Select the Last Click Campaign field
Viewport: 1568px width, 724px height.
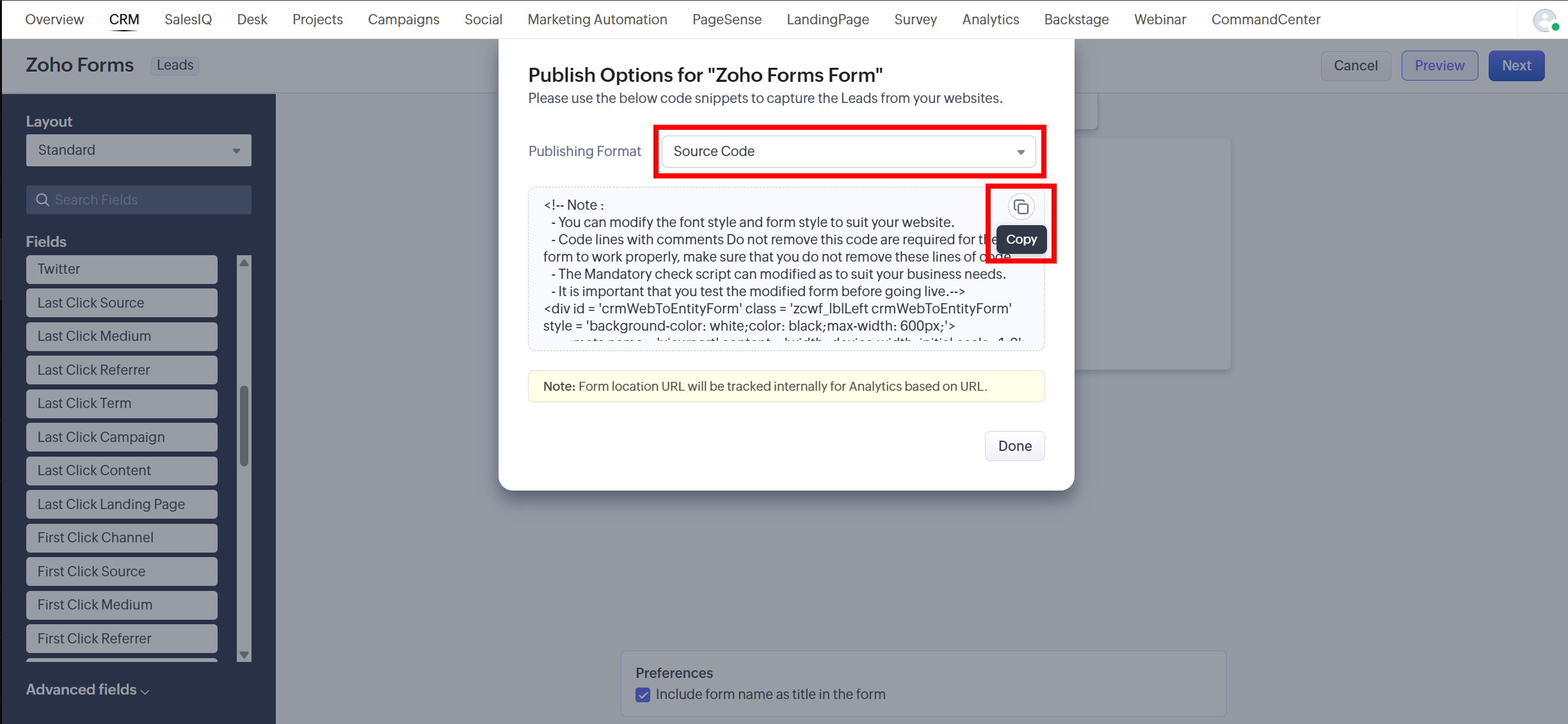(122, 437)
